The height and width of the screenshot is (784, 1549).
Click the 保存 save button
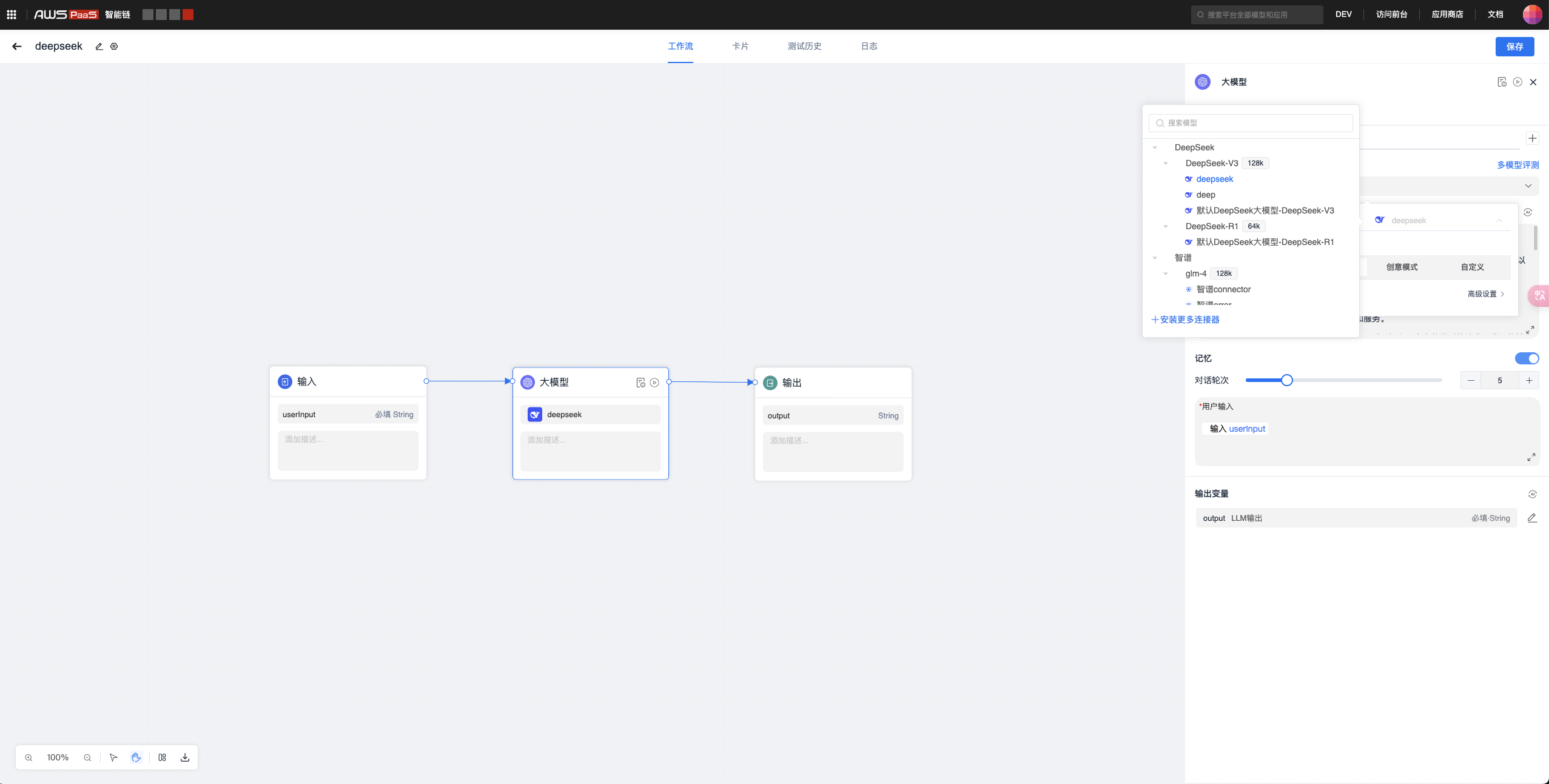(x=1514, y=47)
